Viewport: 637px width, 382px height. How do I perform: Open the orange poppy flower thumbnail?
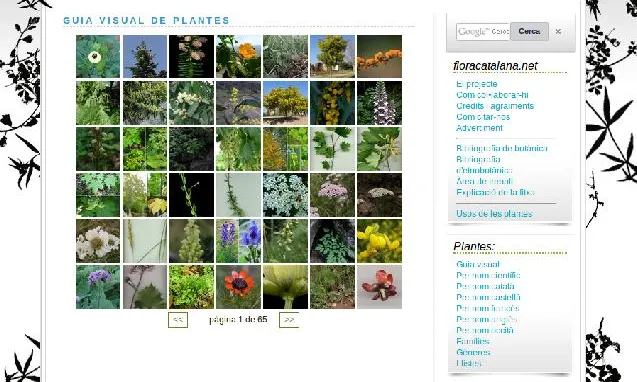pyautogui.click(x=238, y=56)
